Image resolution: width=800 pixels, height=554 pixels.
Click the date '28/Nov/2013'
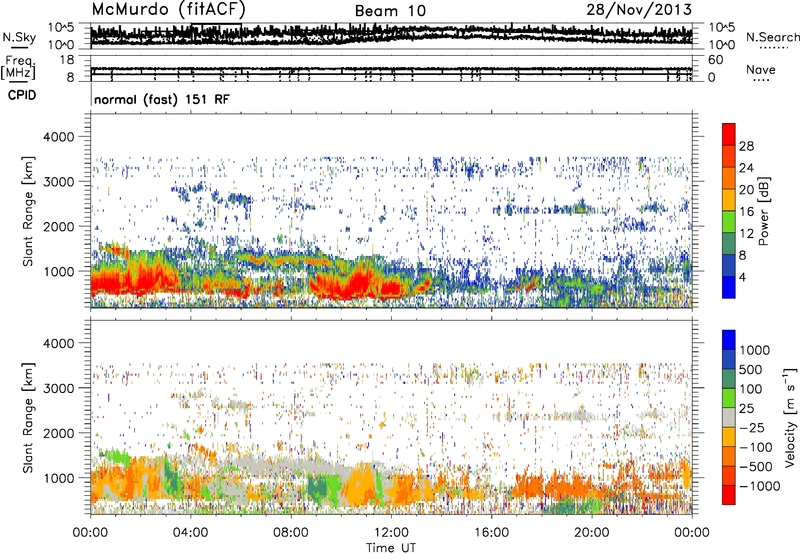[639, 9]
